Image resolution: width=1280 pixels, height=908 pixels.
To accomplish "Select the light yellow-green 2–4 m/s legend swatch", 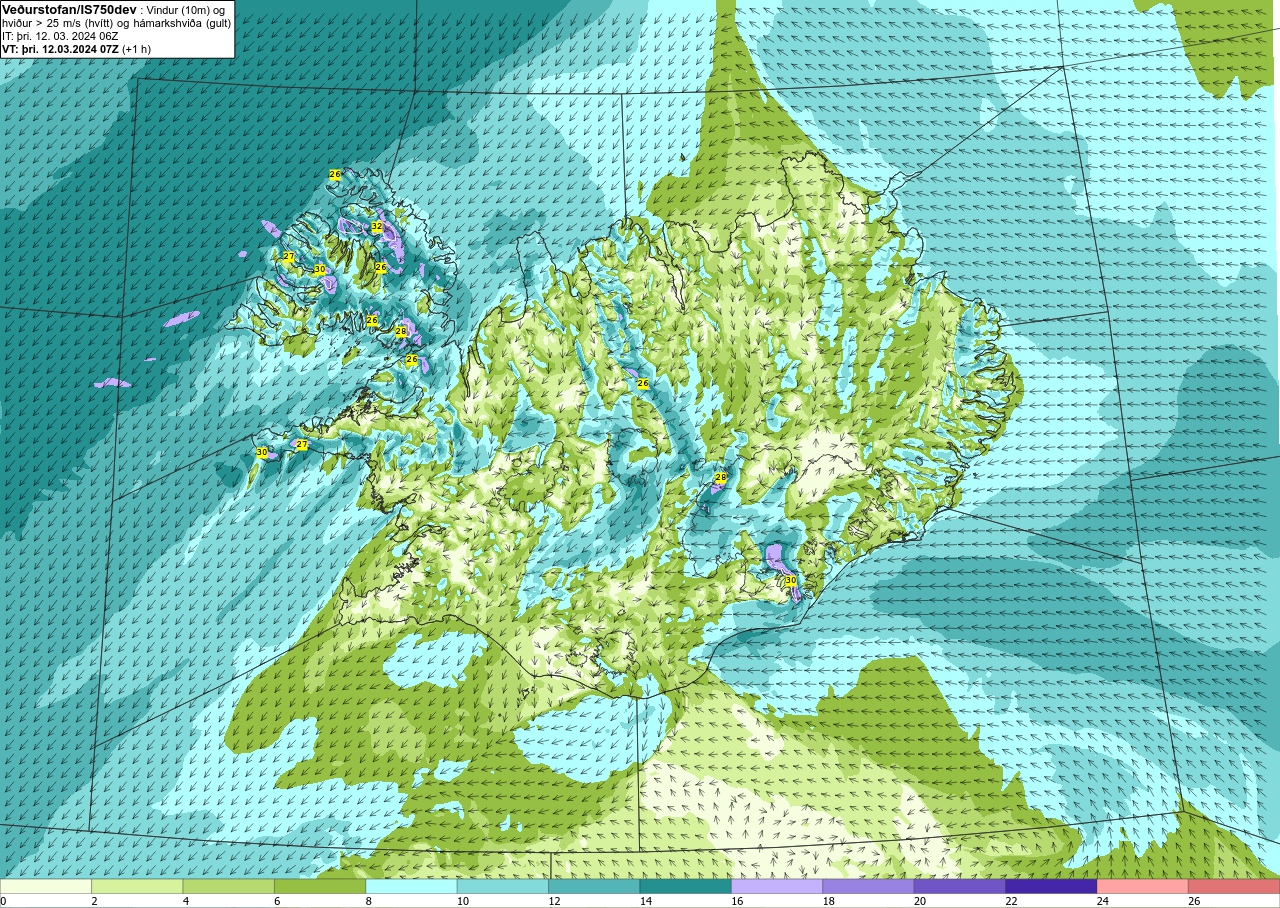I will pos(137,886).
